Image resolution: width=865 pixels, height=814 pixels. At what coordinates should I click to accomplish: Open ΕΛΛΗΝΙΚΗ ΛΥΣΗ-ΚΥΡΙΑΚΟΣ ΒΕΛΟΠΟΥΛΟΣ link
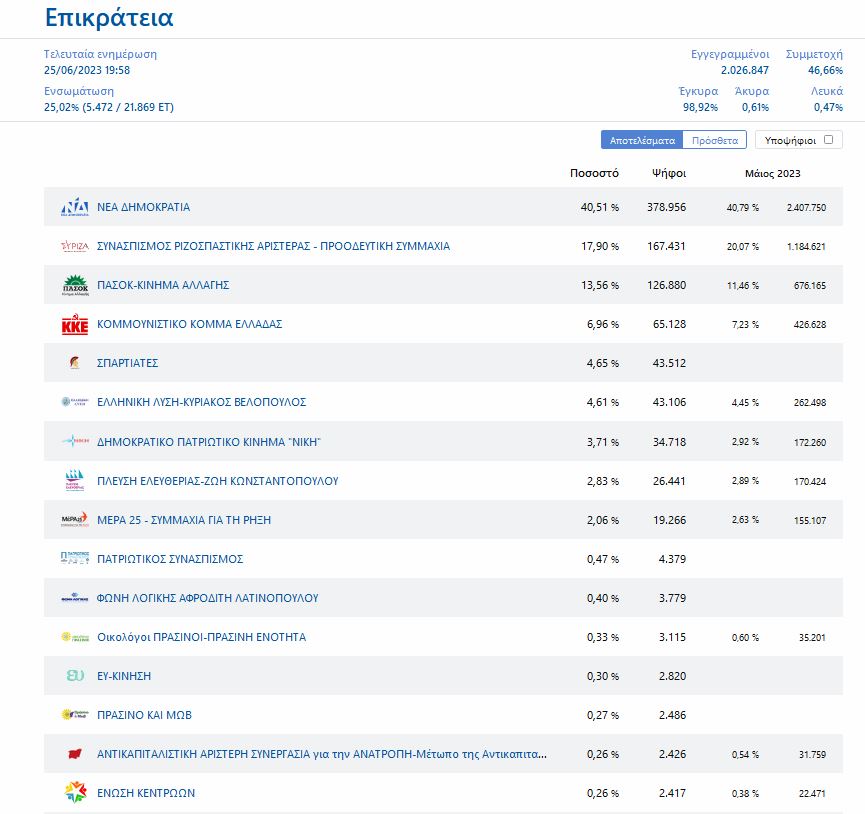tap(201, 402)
